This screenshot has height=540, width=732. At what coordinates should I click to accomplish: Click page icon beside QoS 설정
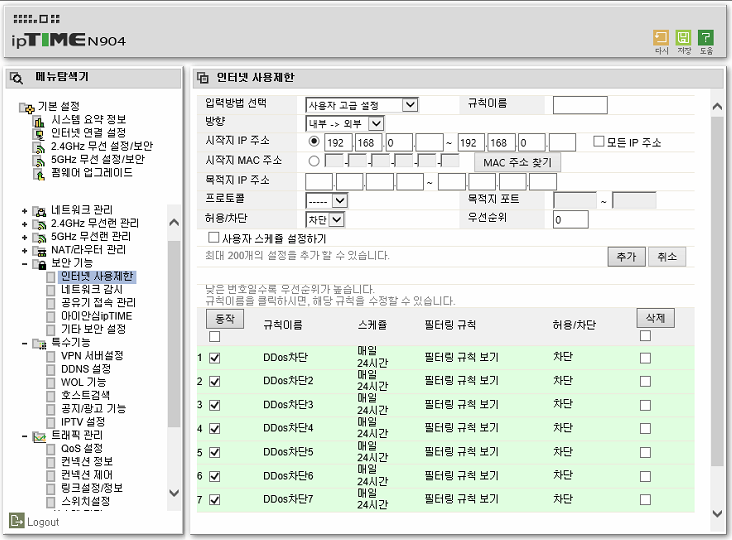point(51,449)
